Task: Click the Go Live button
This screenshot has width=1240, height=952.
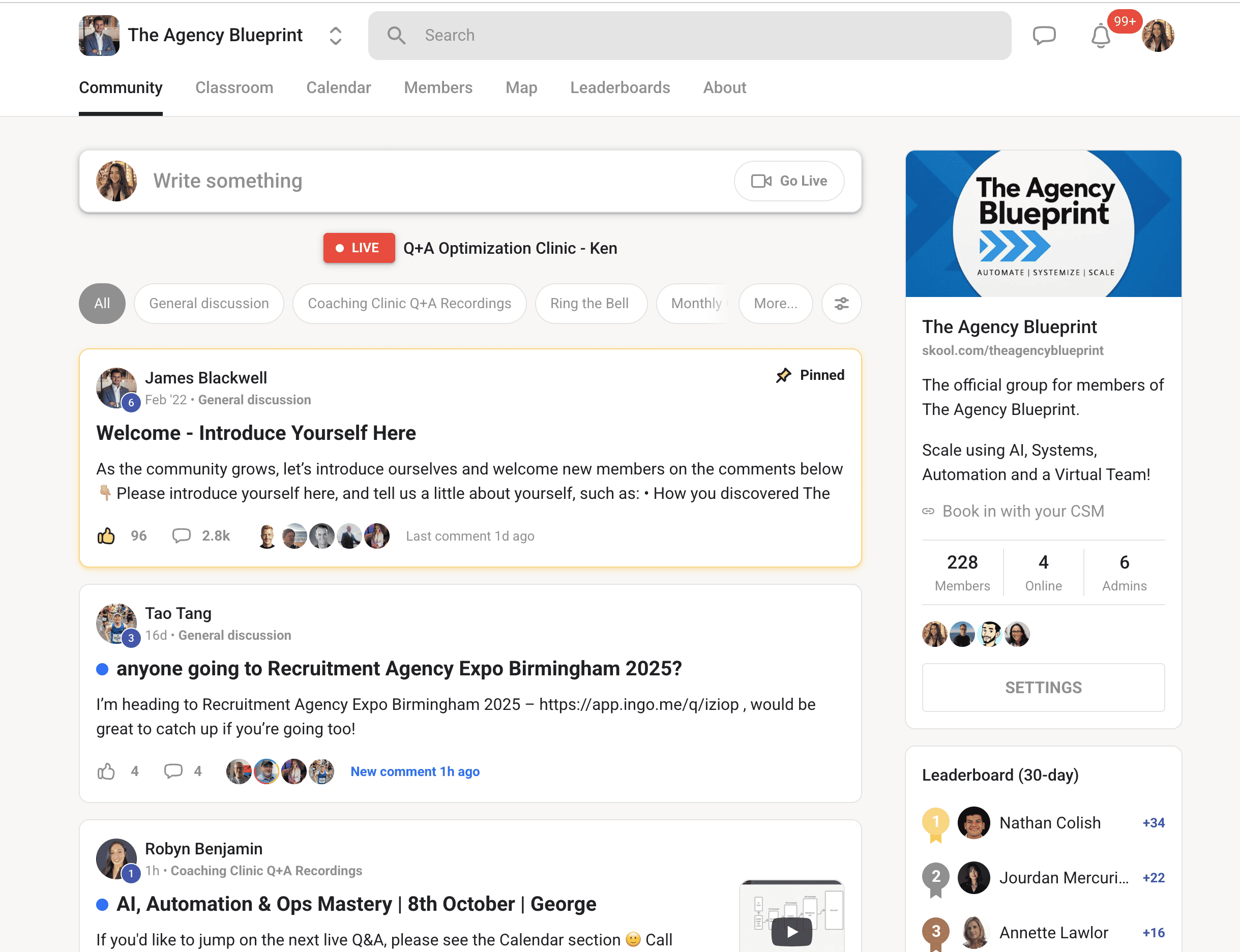Action: [x=788, y=181]
